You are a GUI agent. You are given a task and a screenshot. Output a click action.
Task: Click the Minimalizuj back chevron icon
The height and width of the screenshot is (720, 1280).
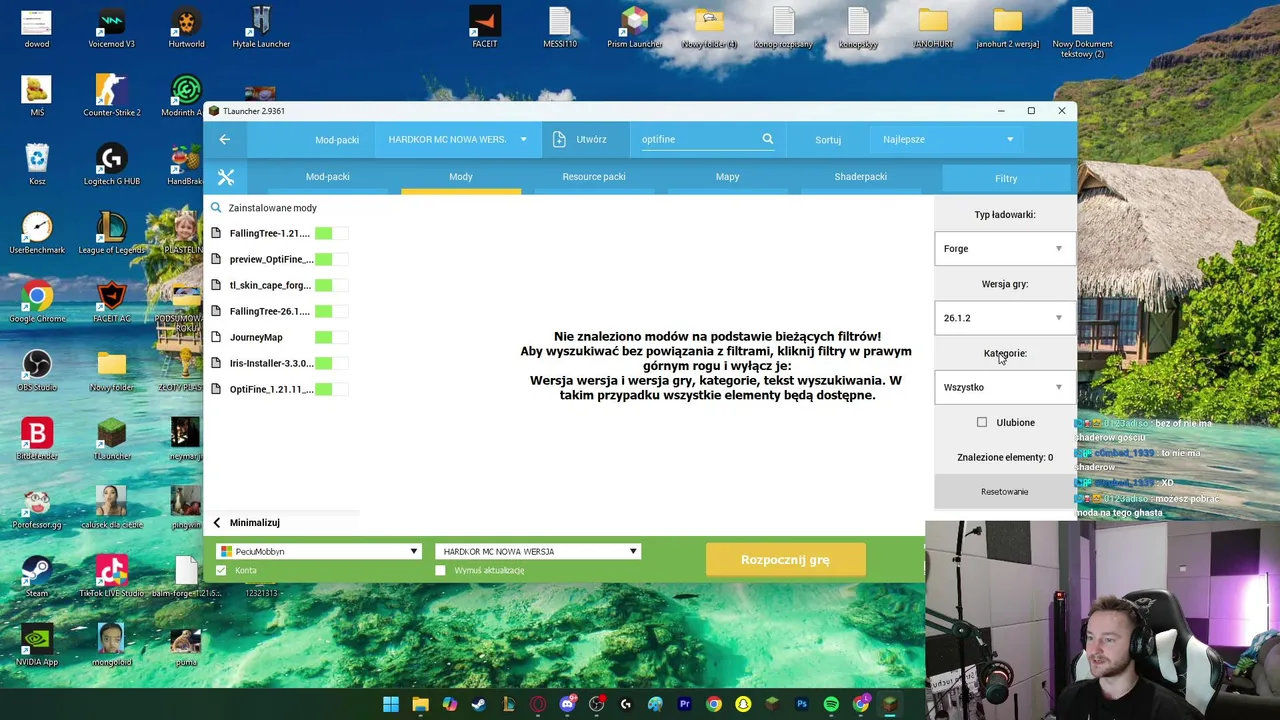[x=217, y=523]
